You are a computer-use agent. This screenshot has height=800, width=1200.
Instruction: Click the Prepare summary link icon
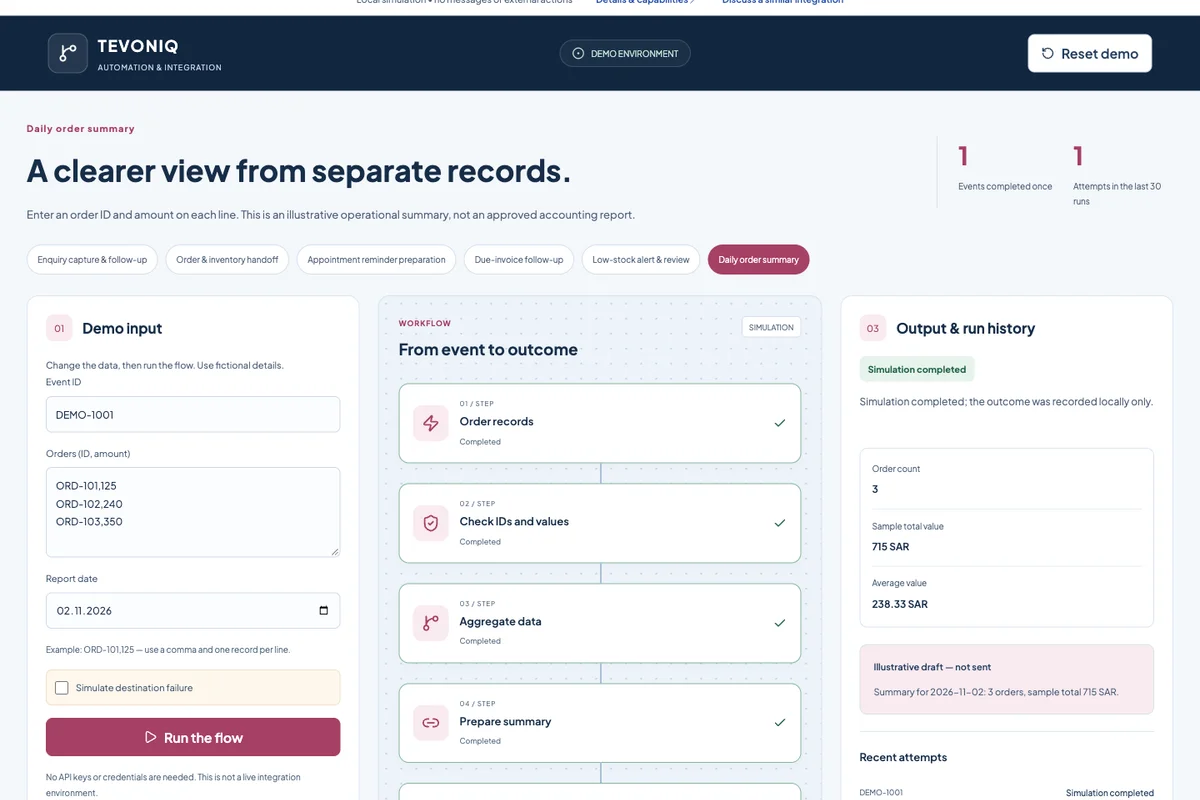[431, 723]
